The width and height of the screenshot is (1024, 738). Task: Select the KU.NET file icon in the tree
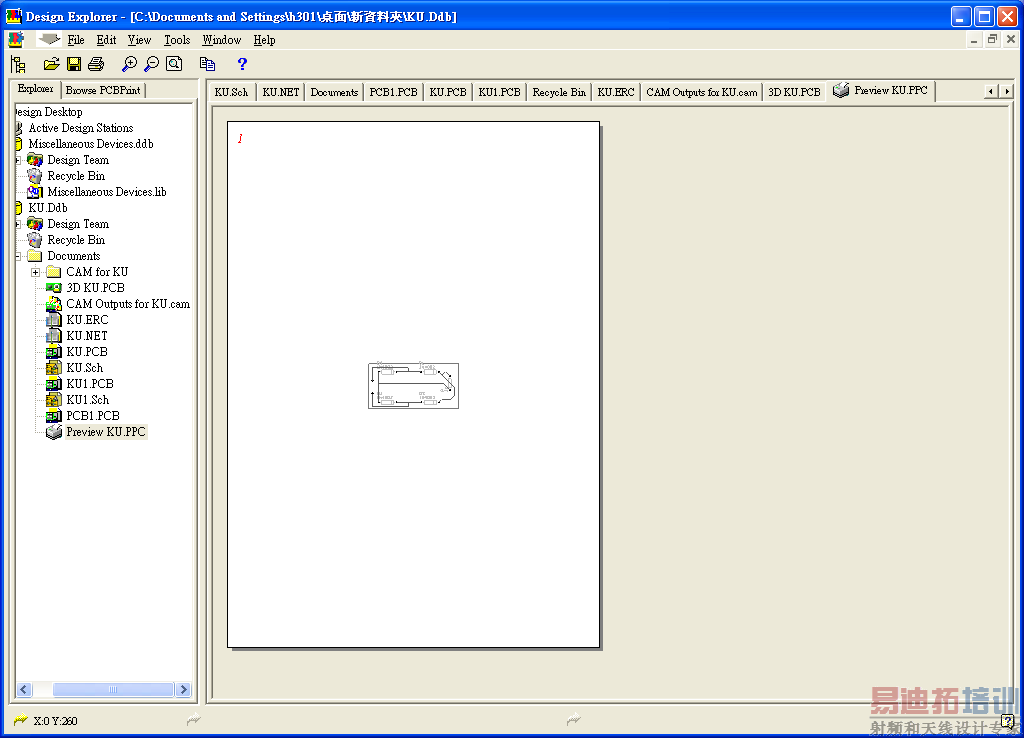click(x=54, y=336)
